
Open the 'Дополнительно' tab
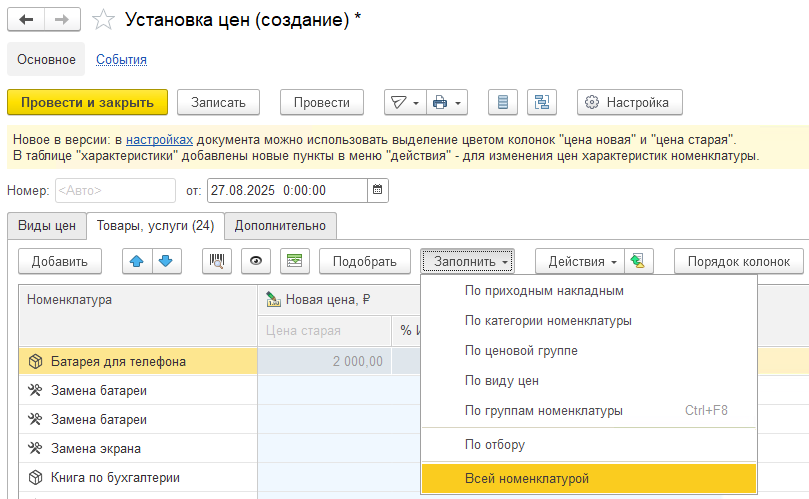pyautogui.click(x=280, y=225)
